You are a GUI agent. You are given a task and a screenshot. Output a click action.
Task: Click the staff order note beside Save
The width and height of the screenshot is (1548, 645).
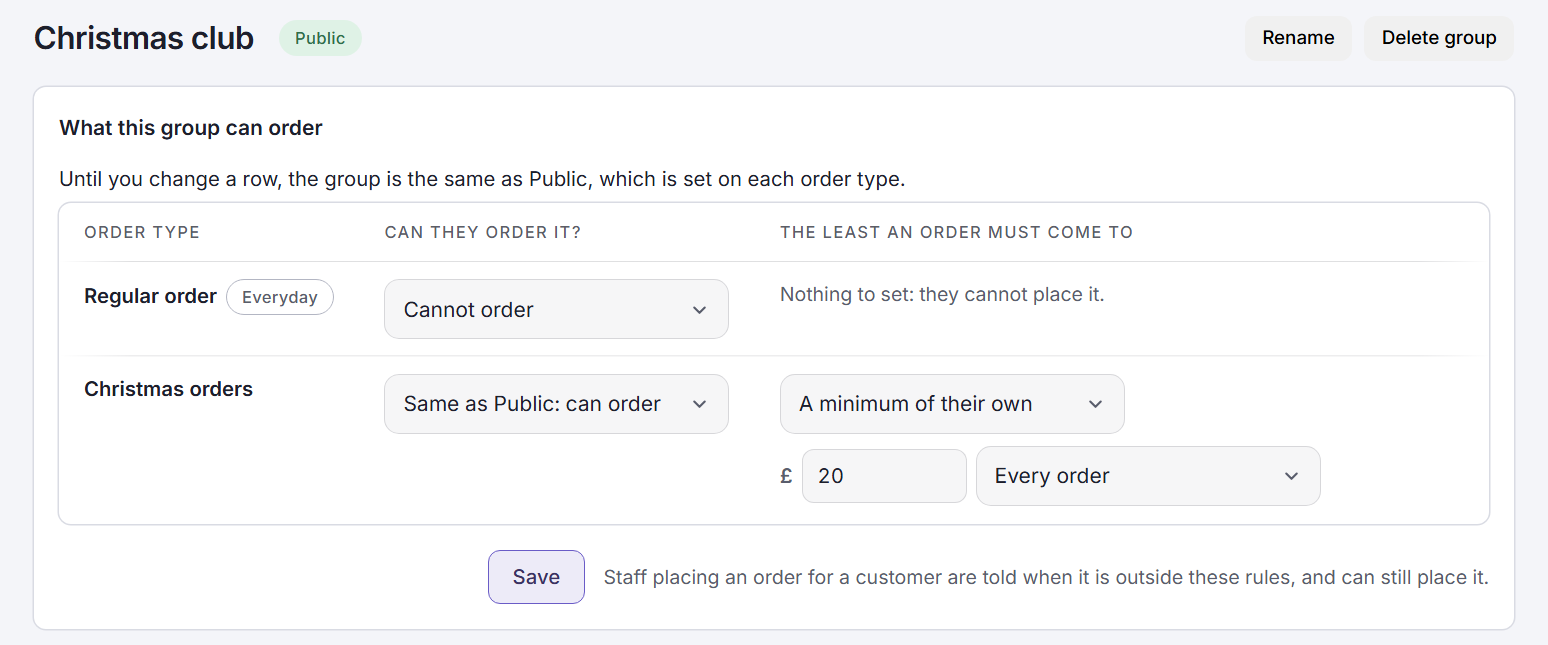pos(1046,577)
